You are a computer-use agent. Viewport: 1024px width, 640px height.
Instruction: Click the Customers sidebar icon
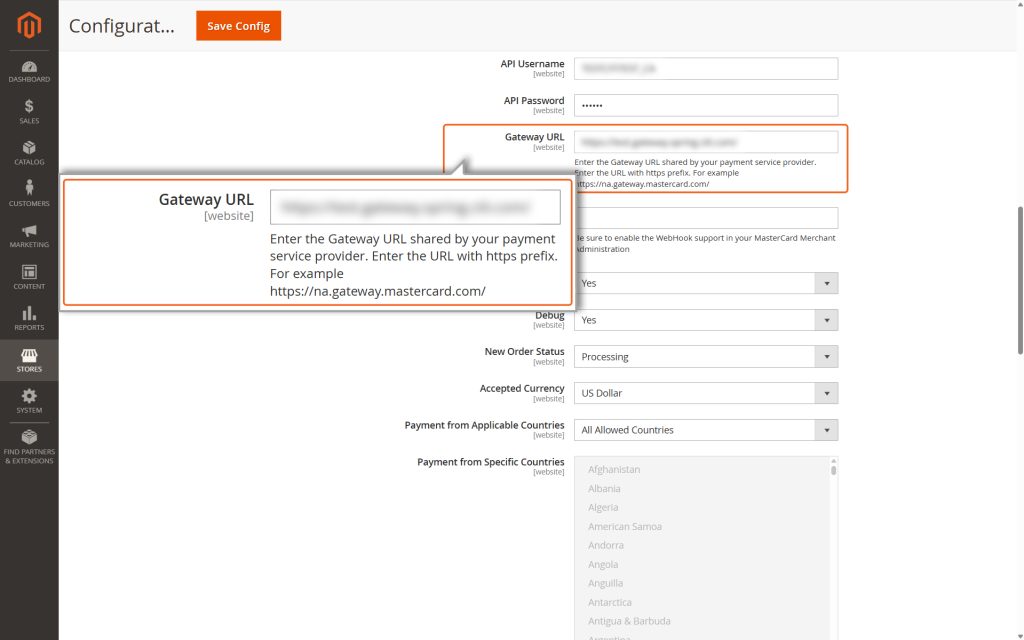pyautogui.click(x=28, y=193)
